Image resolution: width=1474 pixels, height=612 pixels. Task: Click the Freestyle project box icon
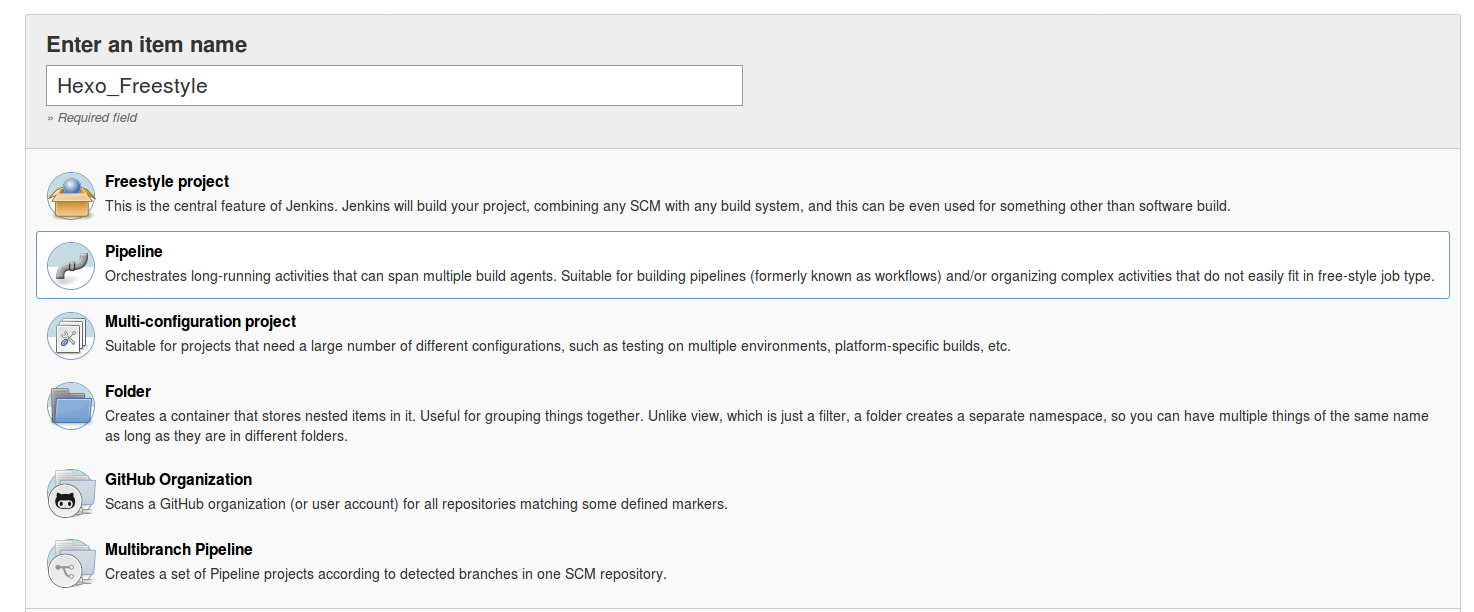71,196
